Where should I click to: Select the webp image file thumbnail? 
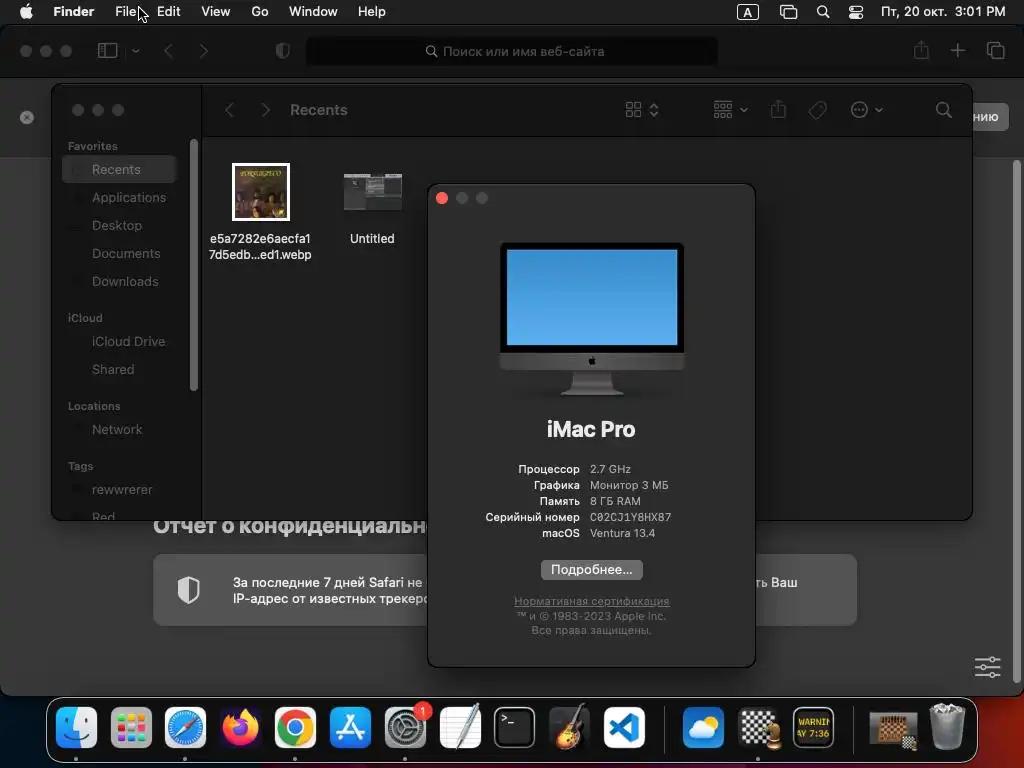[261, 192]
